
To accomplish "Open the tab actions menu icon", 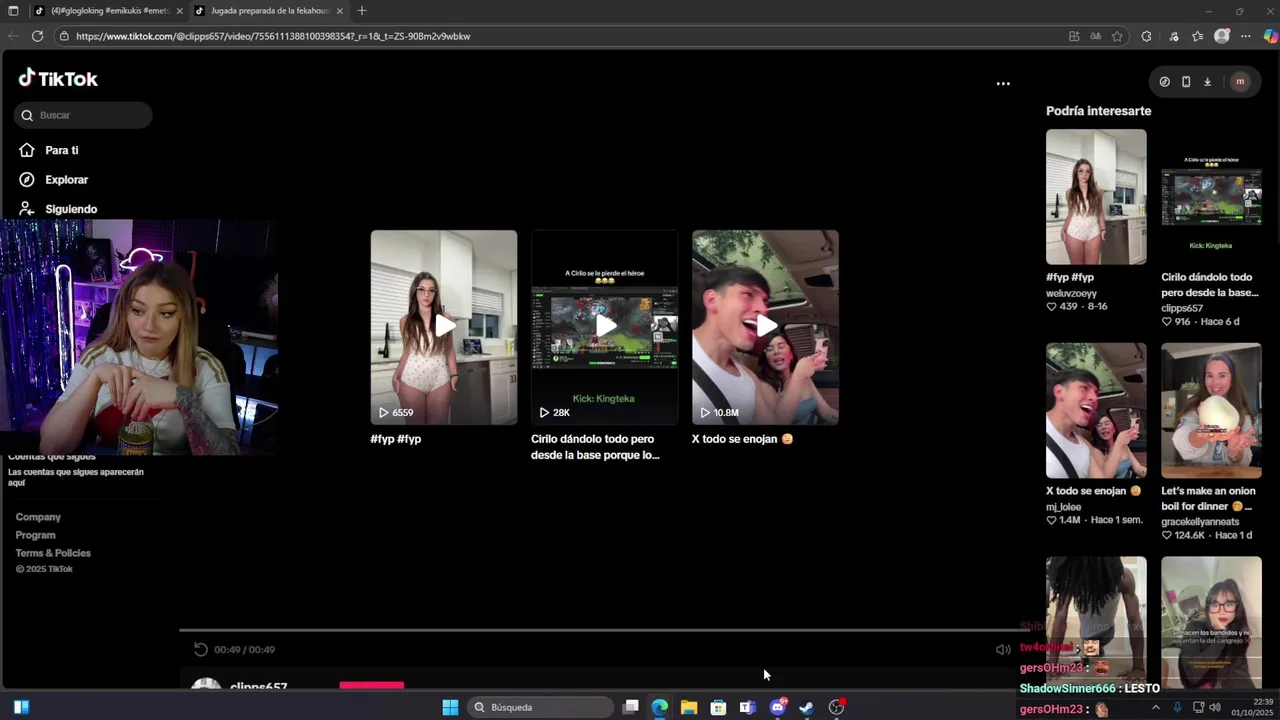I will click(13, 11).
